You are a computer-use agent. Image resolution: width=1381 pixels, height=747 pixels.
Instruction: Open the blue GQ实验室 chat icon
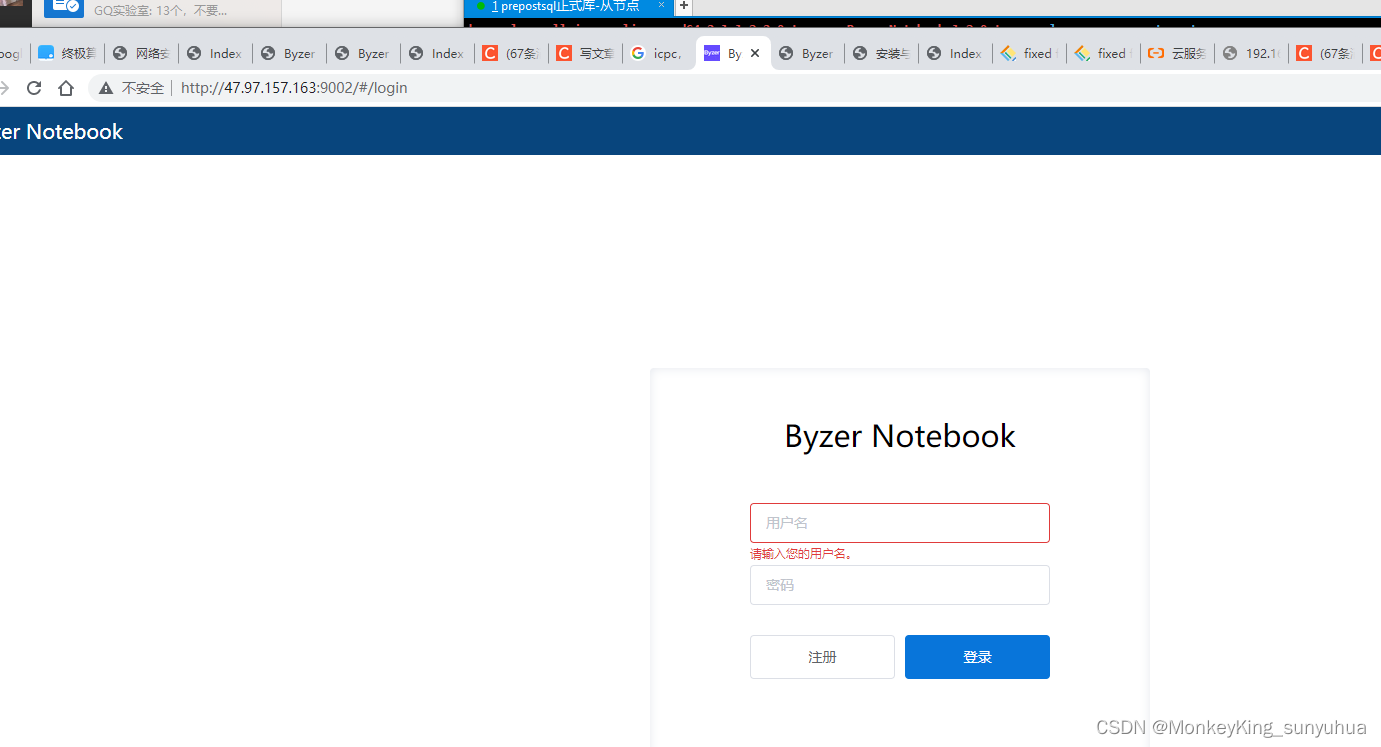point(64,8)
